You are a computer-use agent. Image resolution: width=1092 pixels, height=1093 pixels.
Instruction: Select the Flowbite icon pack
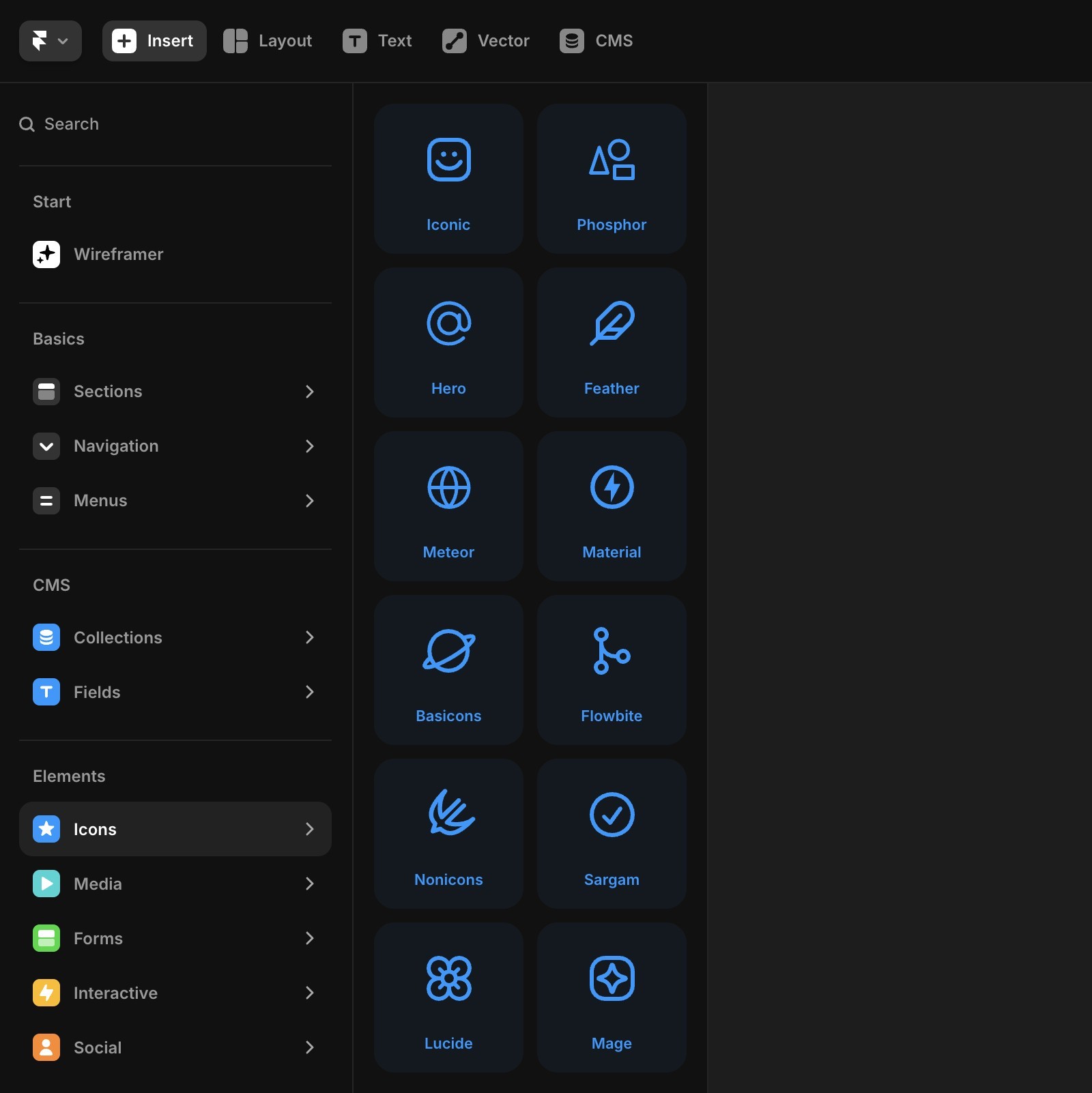pos(611,670)
